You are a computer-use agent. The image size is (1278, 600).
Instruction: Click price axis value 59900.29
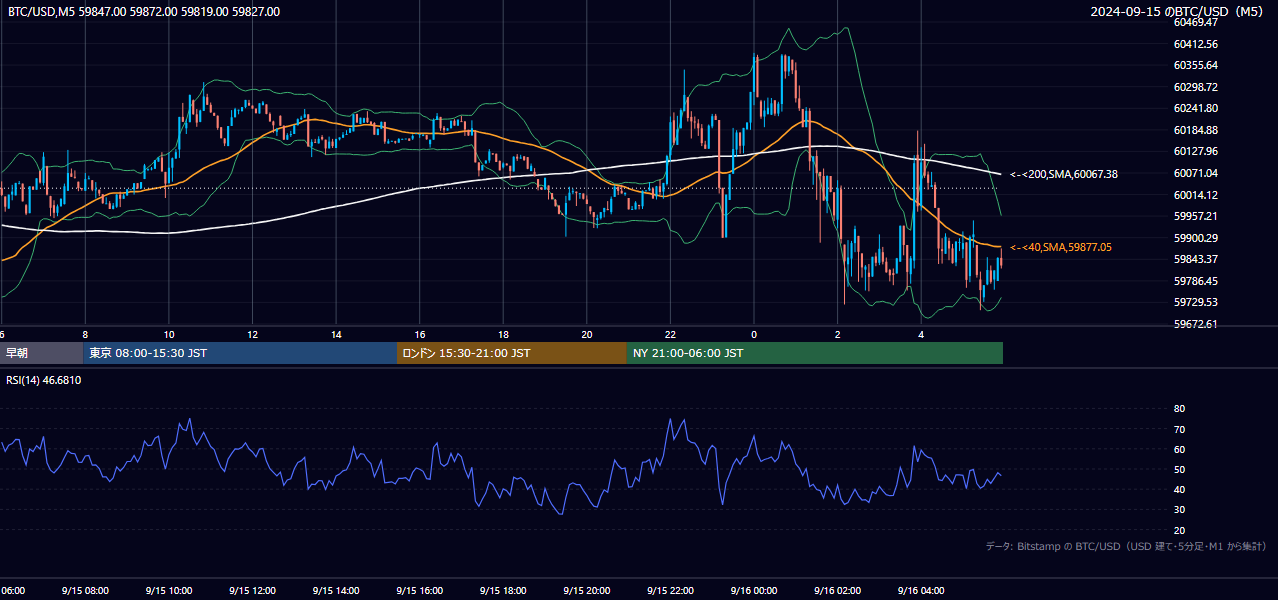[x=1196, y=238]
